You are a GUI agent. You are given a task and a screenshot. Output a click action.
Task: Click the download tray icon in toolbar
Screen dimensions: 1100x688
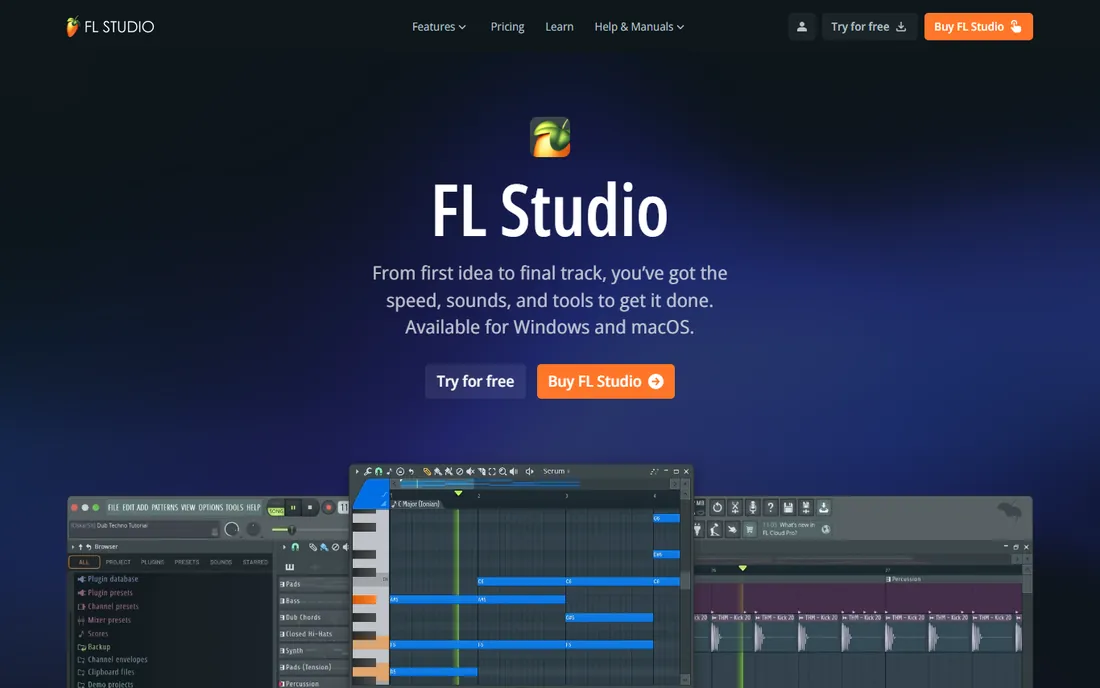[824, 507]
